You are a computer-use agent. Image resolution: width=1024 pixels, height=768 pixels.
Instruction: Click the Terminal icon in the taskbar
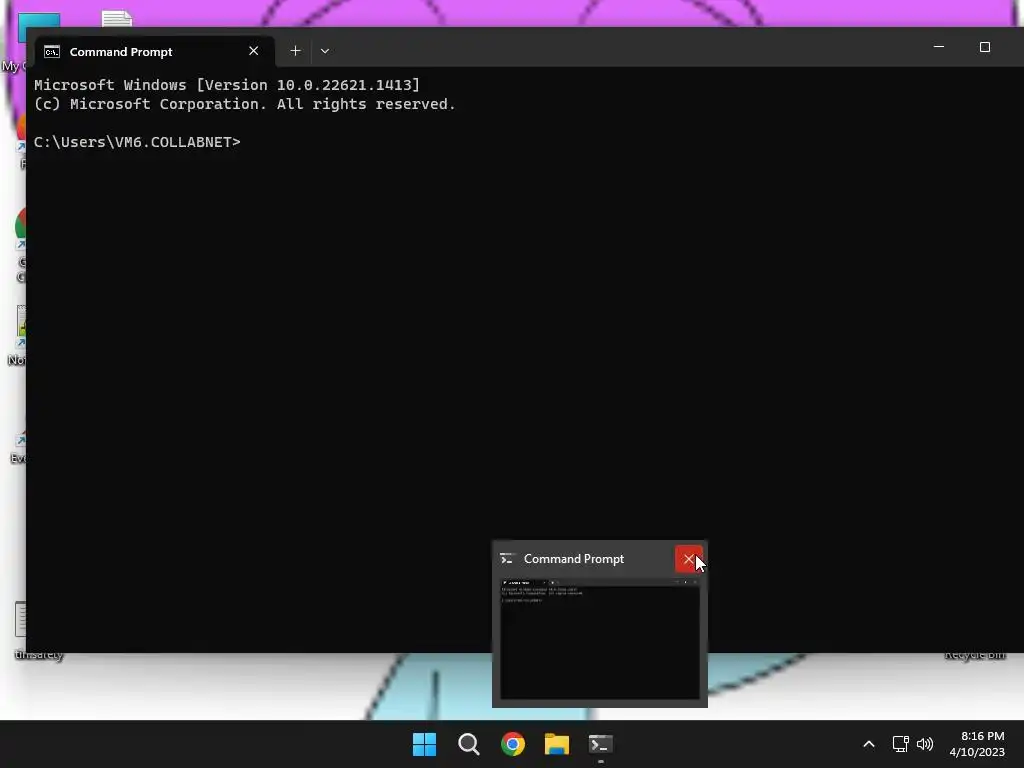600,744
